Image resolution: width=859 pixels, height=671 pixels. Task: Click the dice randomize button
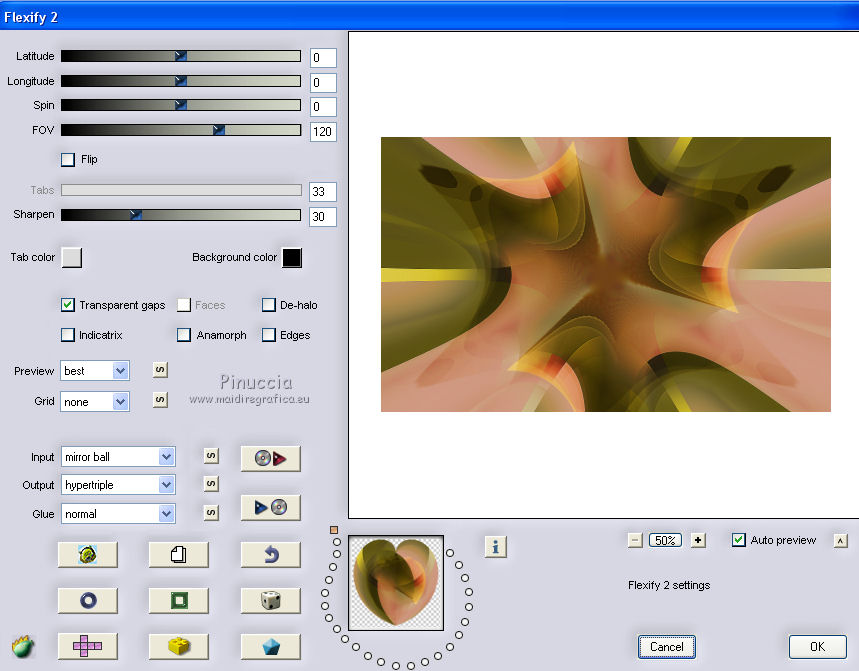click(x=271, y=600)
